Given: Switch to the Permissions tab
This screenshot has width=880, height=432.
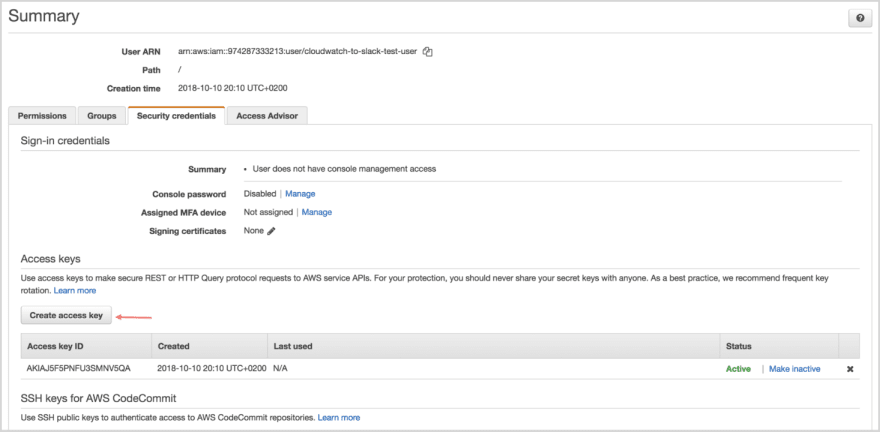Looking at the screenshot, I should 42,116.
